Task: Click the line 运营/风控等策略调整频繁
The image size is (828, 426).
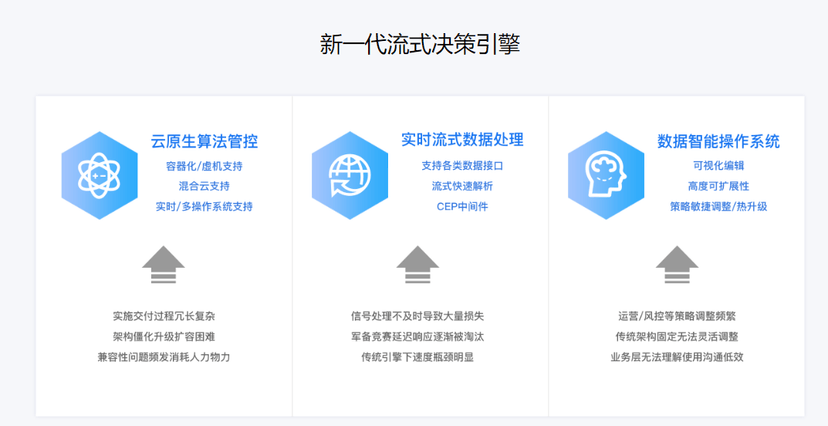Action: [x=677, y=316]
